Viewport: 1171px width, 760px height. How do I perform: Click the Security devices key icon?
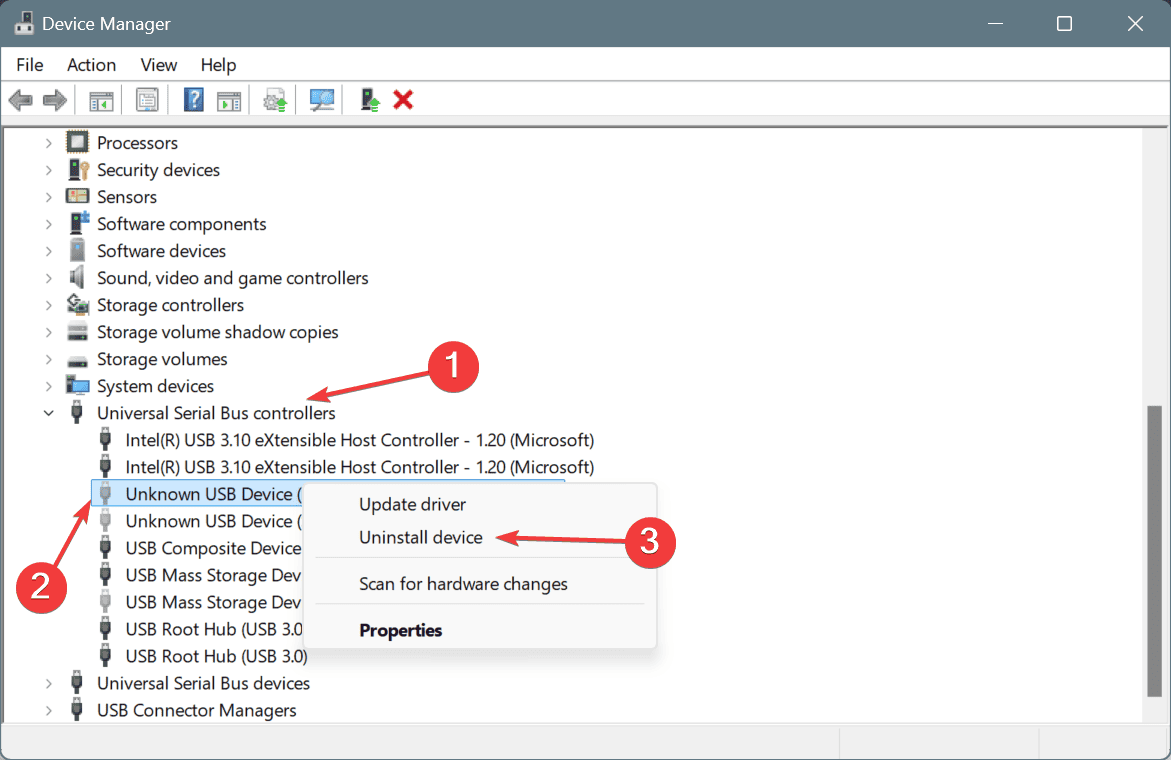(78, 169)
